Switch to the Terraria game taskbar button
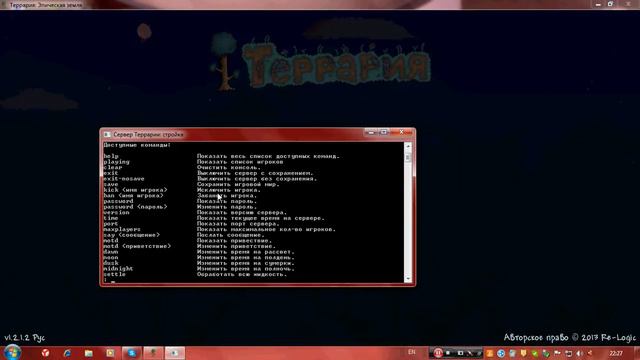 click(153, 353)
